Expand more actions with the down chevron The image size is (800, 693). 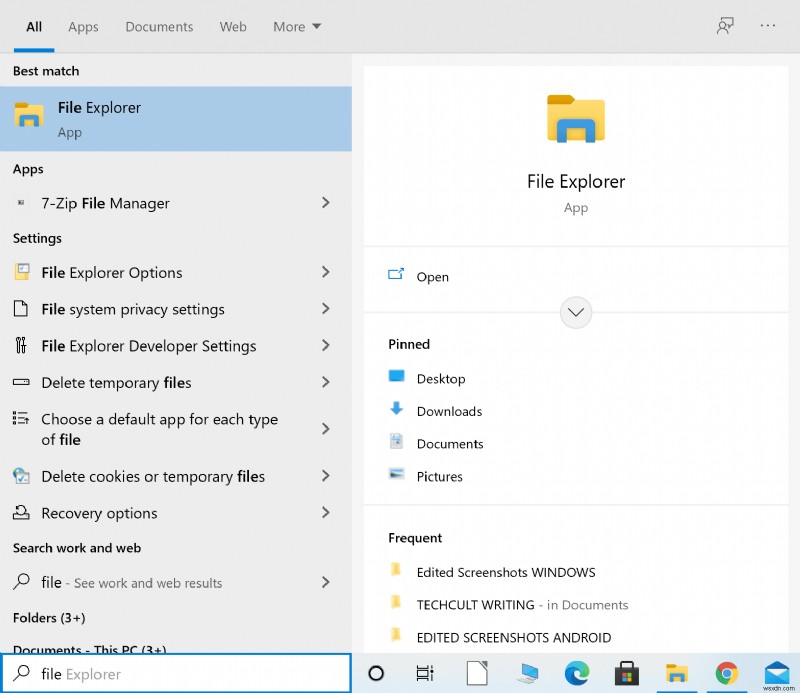coord(576,312)
